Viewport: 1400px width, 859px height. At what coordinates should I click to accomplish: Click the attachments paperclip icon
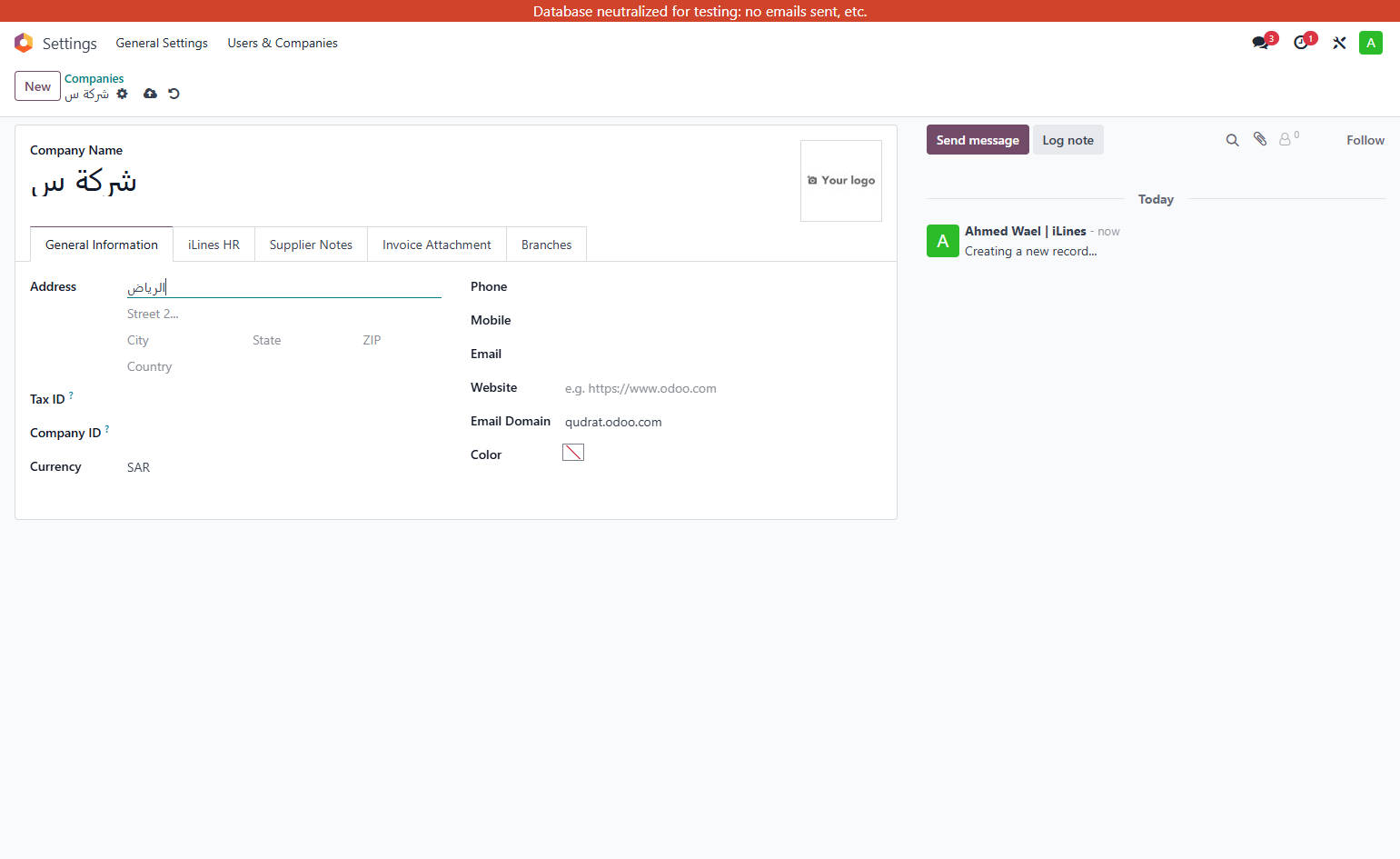pos(1260,139)
